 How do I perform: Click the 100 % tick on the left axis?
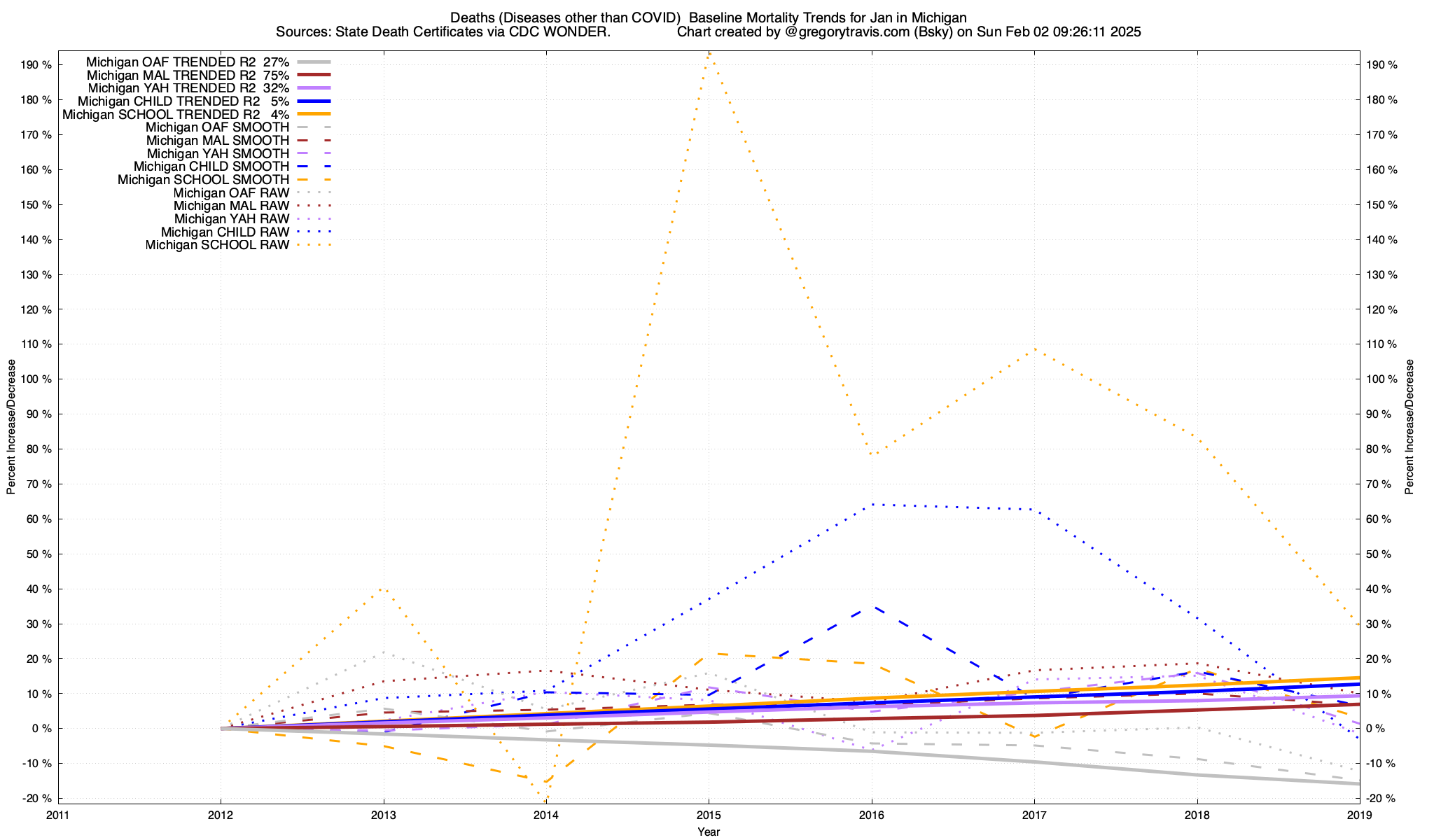(37, 379)
